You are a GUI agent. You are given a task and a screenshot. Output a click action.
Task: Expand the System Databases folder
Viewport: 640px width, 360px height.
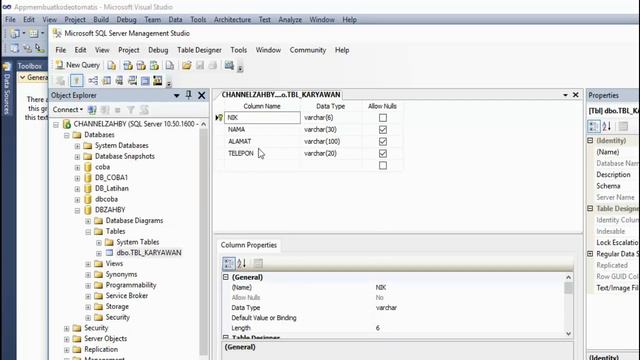coord(77,146)
